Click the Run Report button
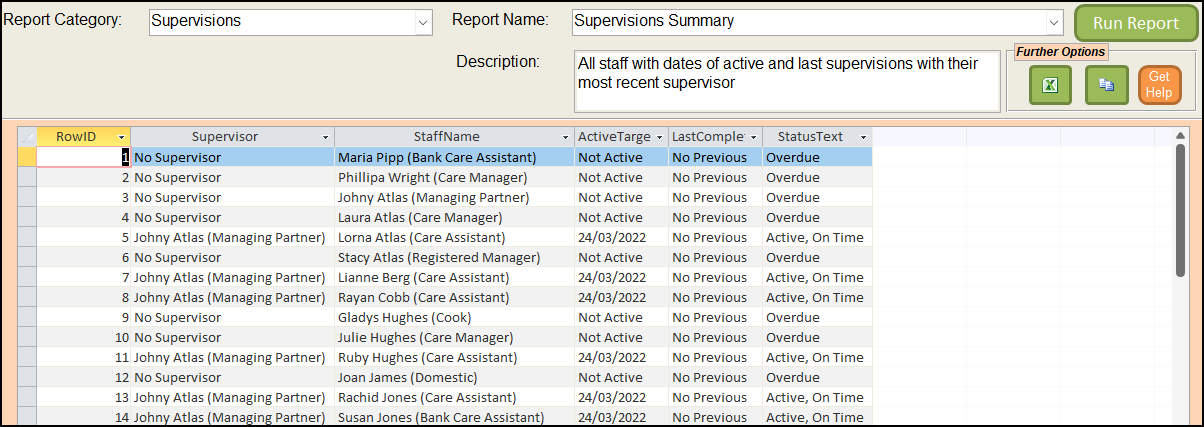Image resolution: width=1204 pixels, height=427 pixels. (x=1135, y=23)
